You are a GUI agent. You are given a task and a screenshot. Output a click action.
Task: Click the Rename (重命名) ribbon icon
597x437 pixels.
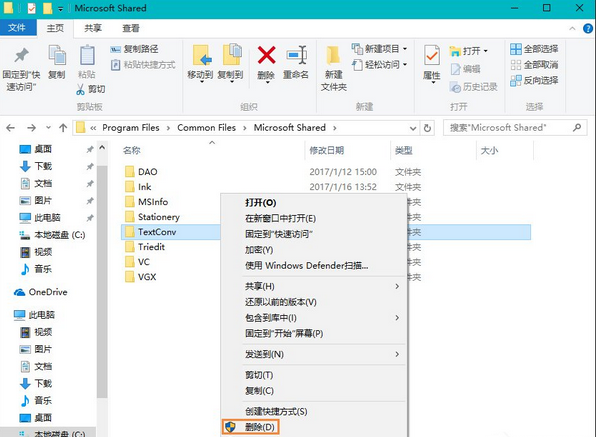click(297, 56)
